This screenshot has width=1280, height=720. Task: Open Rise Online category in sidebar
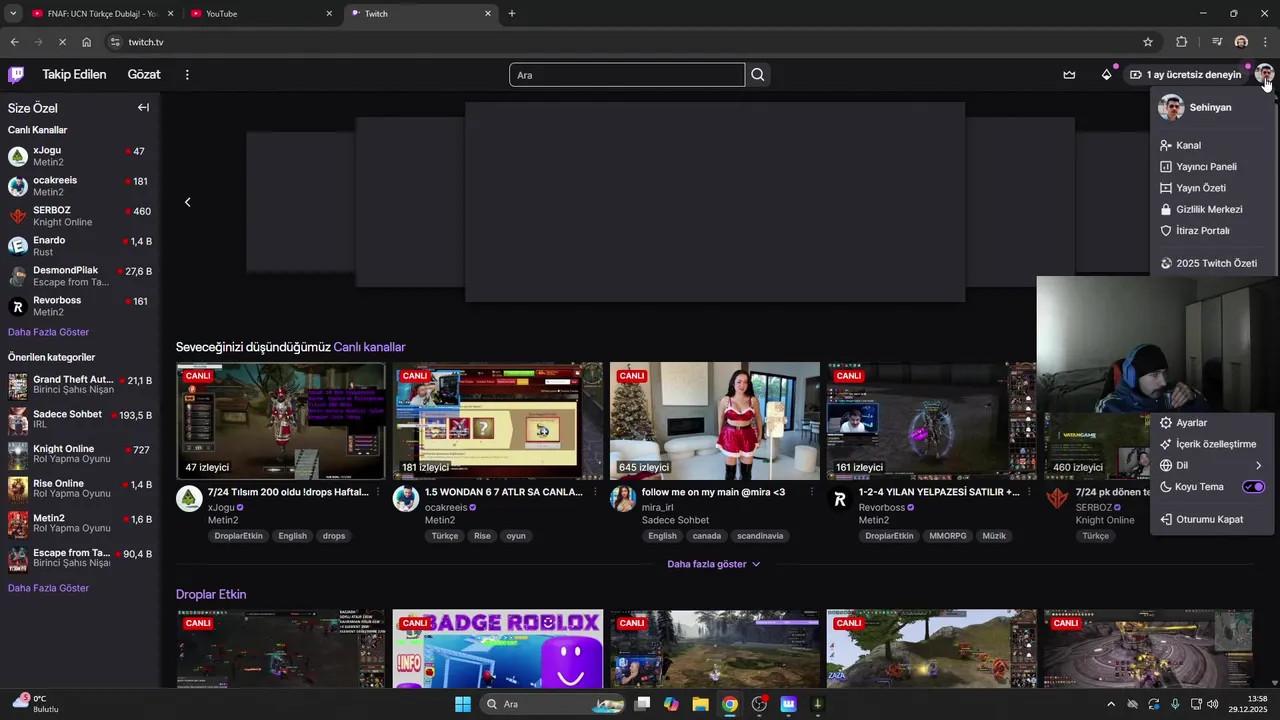(x=80, y=489)
